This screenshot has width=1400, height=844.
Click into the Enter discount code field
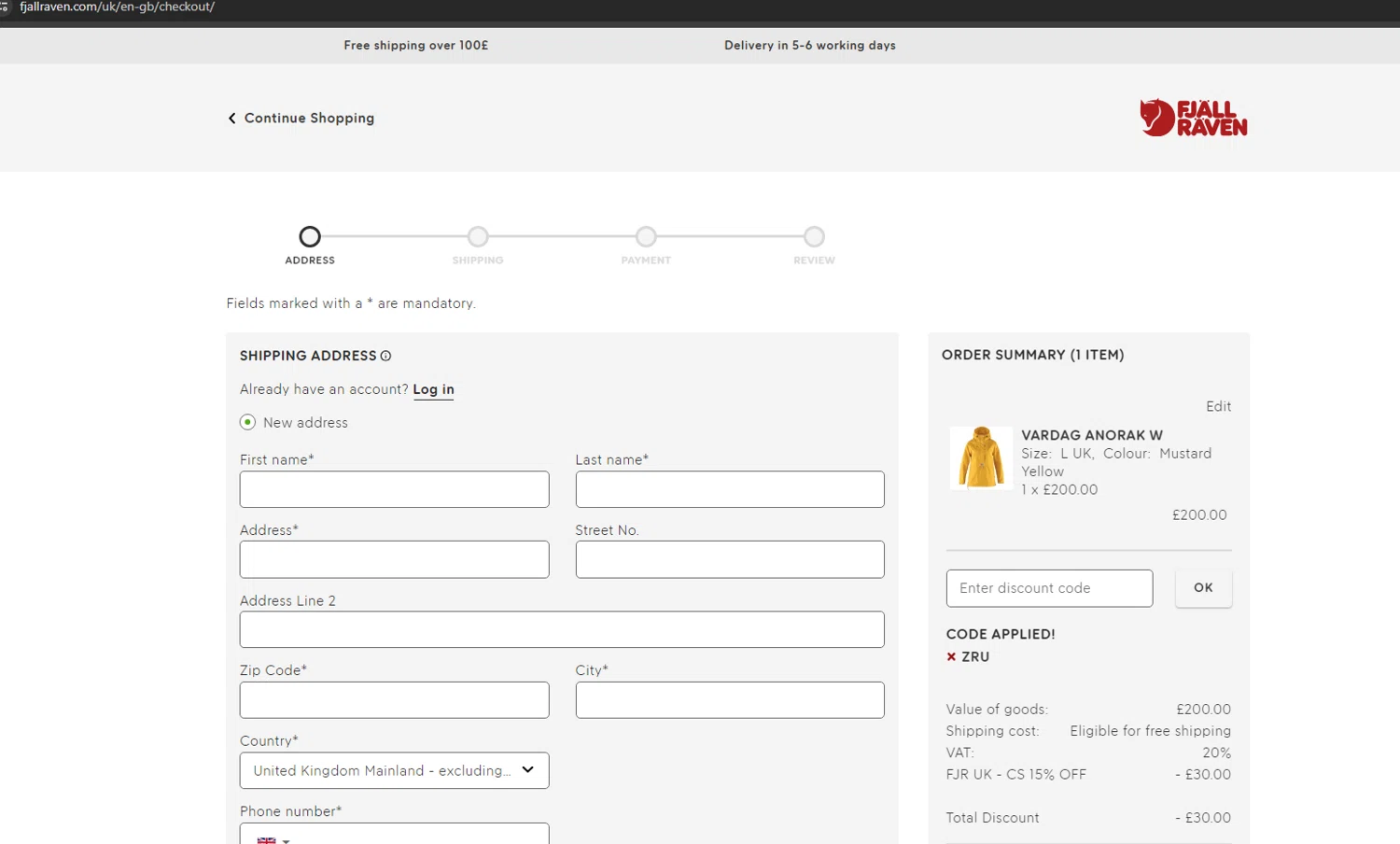[x=1049, y=588]
